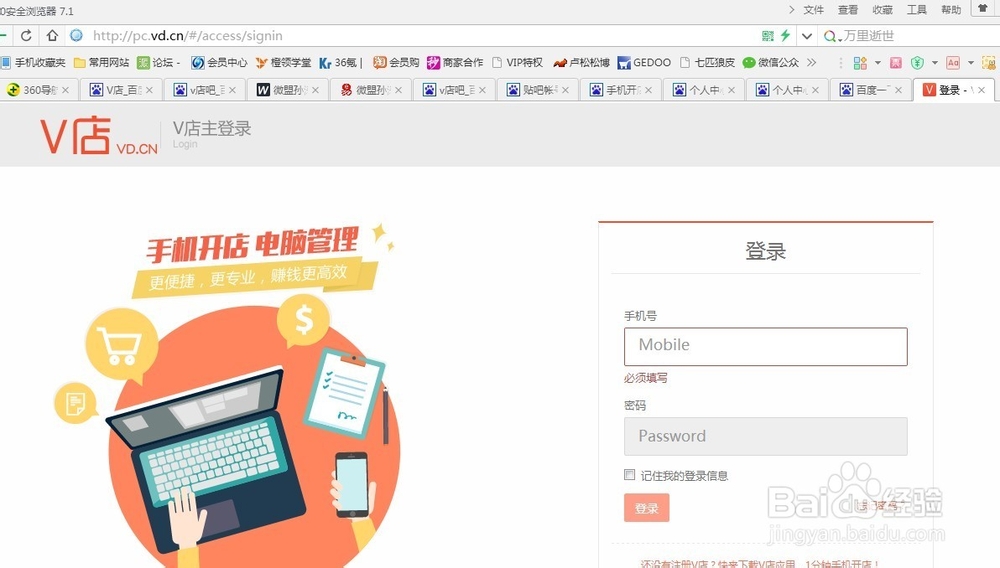Open the 橙领学堂 bookmark
Image resolution: width=1000 pixels, height=568 pixels.
(283, 62)
